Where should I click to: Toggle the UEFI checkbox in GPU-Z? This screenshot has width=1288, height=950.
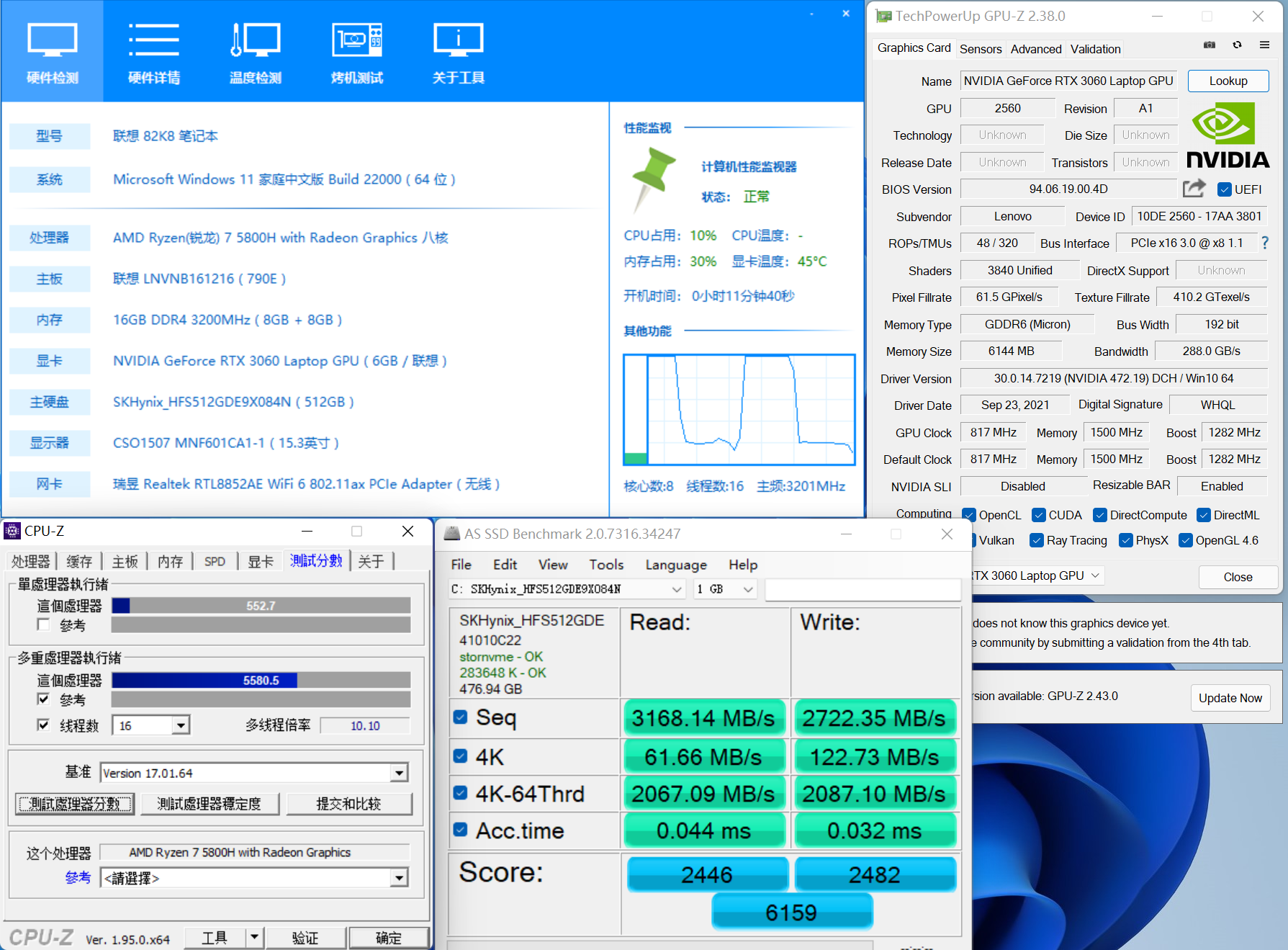(1224, 189)
